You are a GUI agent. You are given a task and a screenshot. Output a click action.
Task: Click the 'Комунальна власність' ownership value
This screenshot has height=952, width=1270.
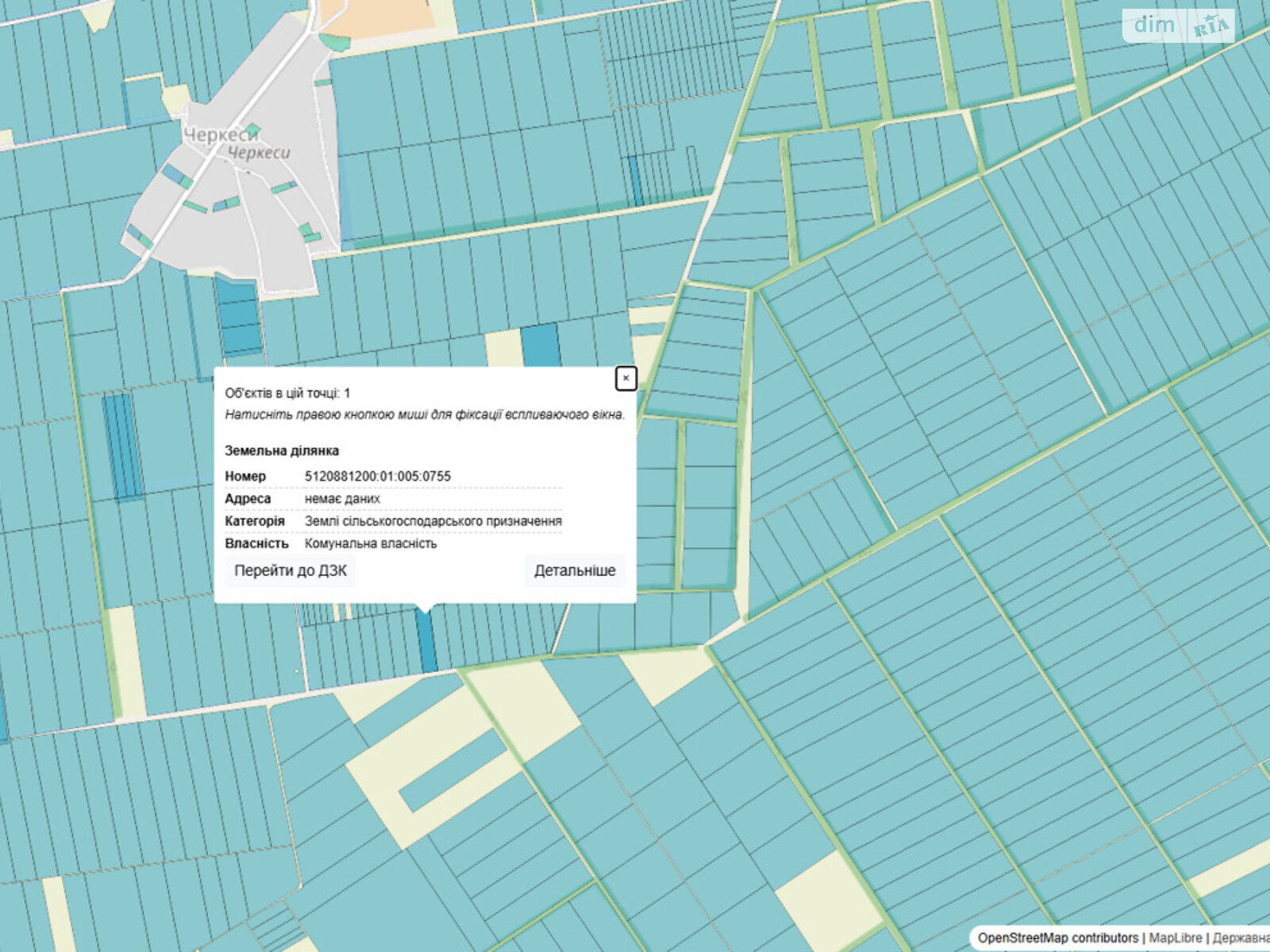(x=371, y=543)
